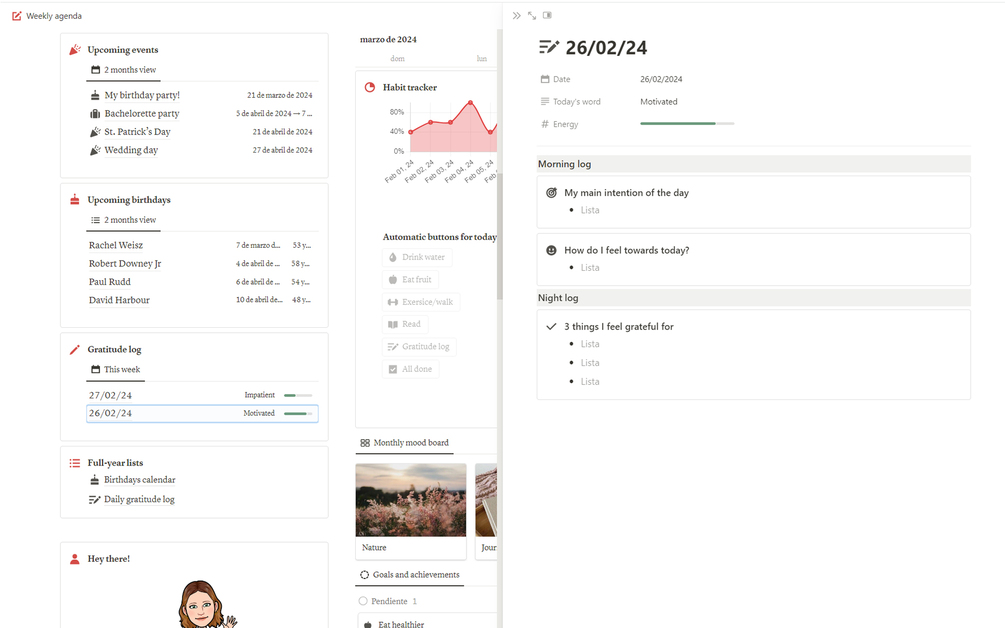Screen dimensions: 1005x628
Task: Click the Energy progress bar in side panel
Action: coord(687,124)
